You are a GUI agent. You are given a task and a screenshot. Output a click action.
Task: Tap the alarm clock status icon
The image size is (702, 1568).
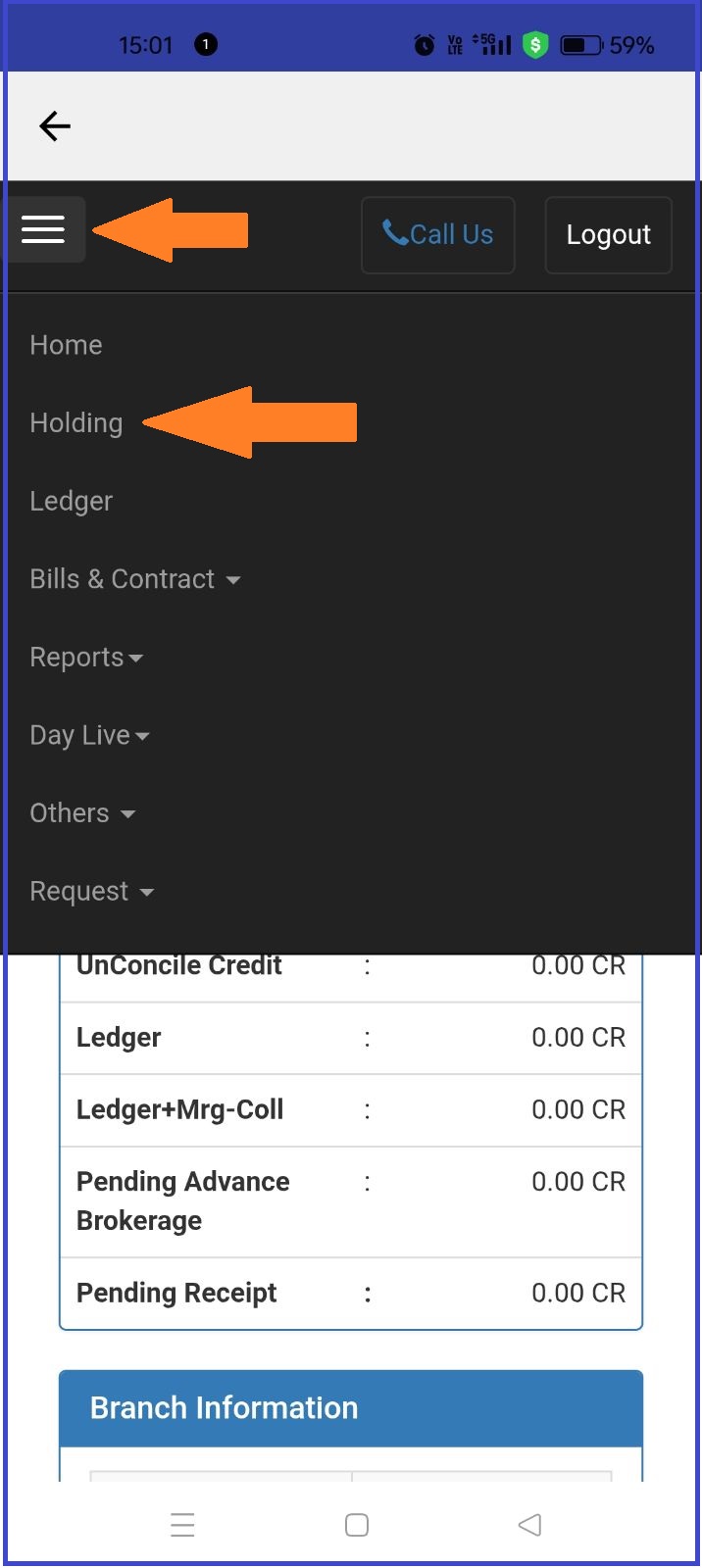(424, 45)
